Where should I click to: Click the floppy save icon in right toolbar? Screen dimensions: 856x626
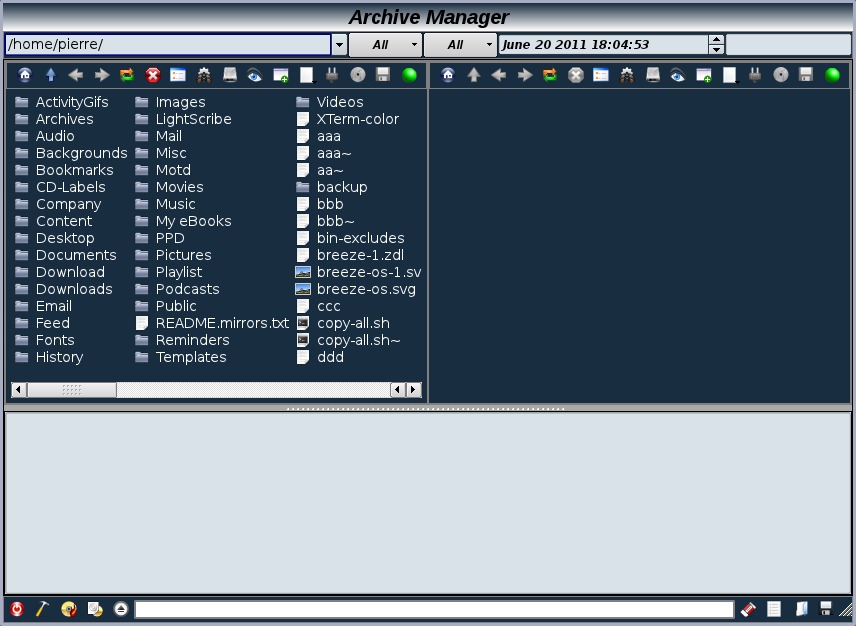click(806, 75)
